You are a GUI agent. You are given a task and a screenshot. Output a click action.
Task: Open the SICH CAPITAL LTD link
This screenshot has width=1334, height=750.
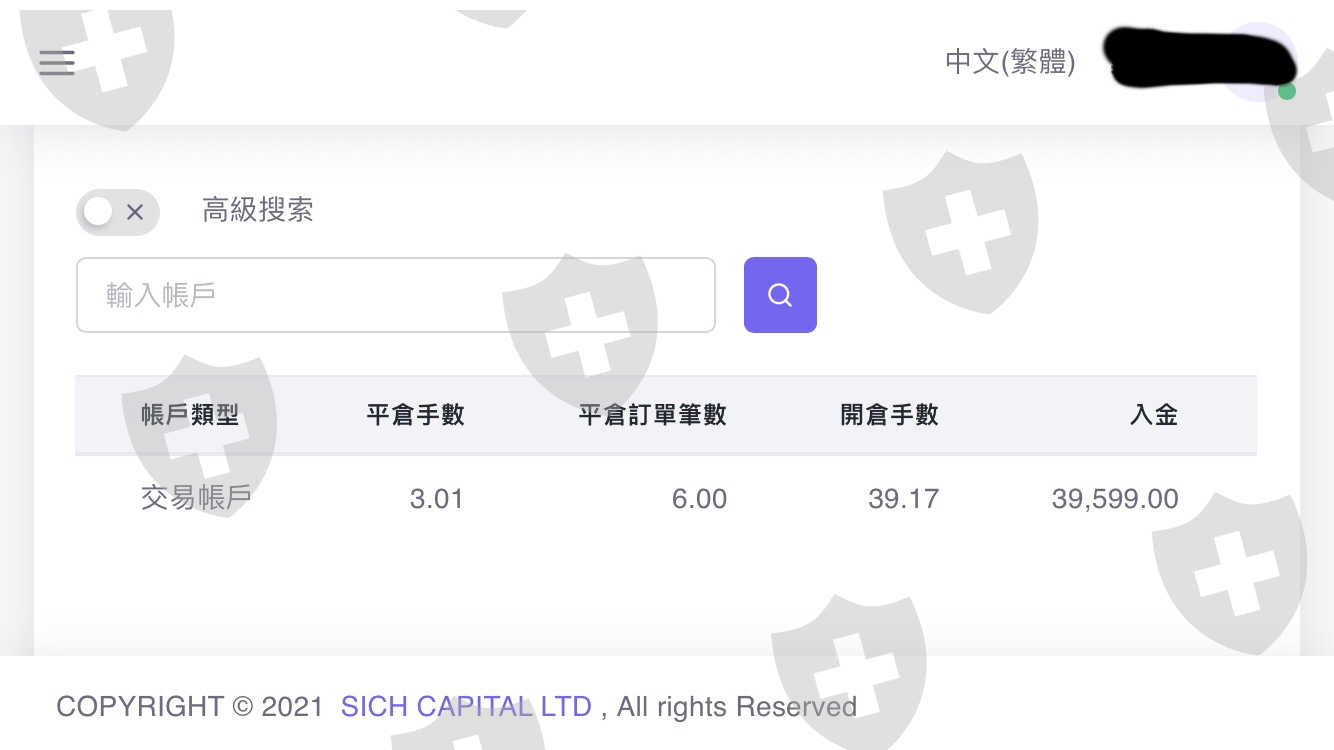466,707
